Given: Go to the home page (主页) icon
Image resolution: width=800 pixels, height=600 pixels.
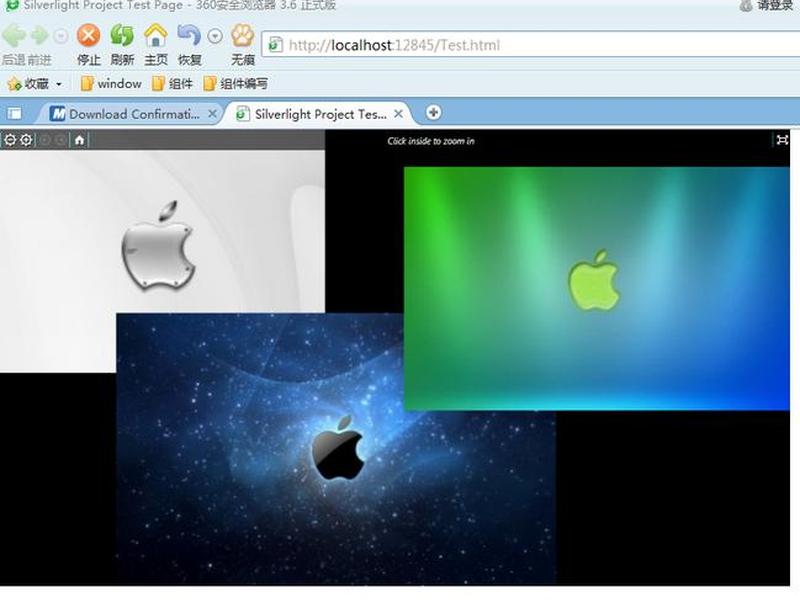Looking at the screenshot, I should point(156,36).
